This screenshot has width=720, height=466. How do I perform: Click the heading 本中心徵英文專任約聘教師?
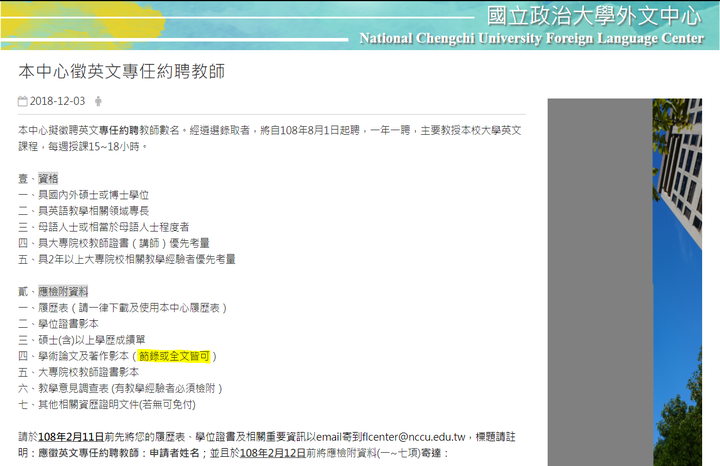pyautogui.click(x=122, y=72)
